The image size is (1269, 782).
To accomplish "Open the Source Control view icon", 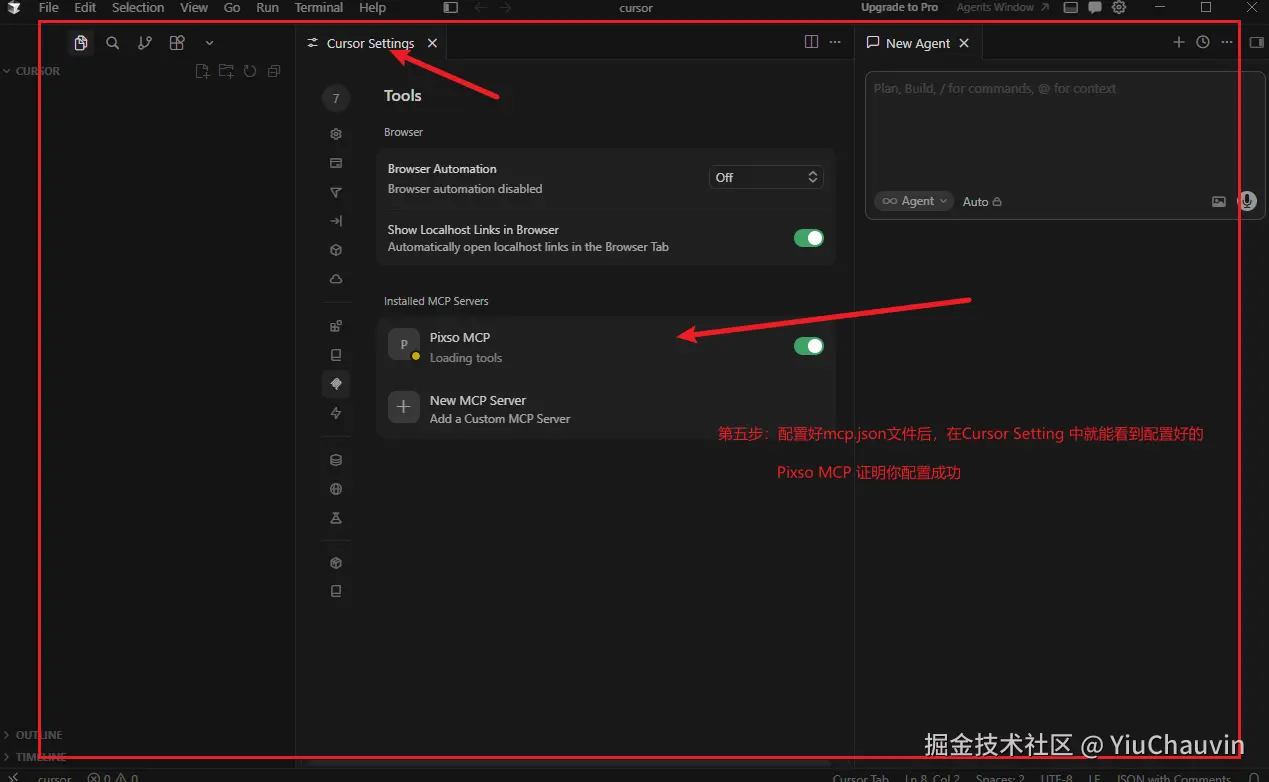I will click(145, 43).
